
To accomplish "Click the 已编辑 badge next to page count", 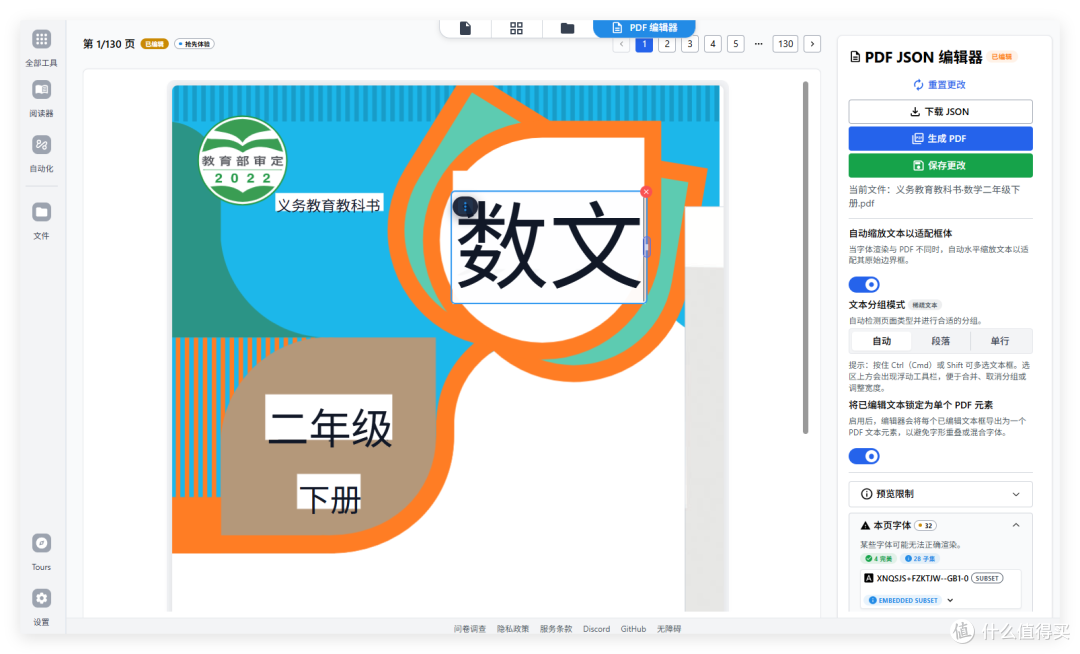I will [x=155, y=44].
